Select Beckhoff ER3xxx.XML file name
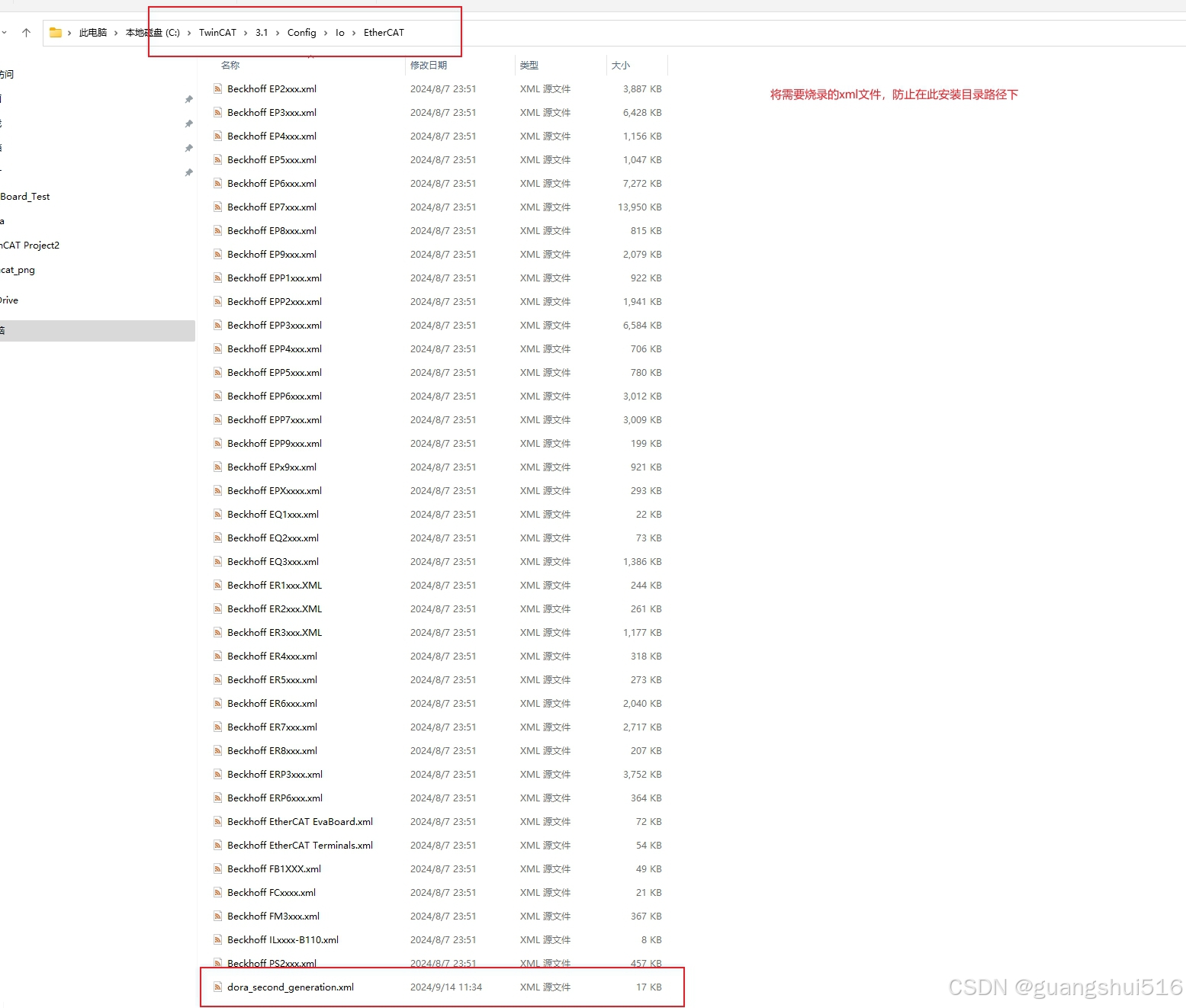The height and width of the screenshot is (1008, 1186). tap(275, 633)
